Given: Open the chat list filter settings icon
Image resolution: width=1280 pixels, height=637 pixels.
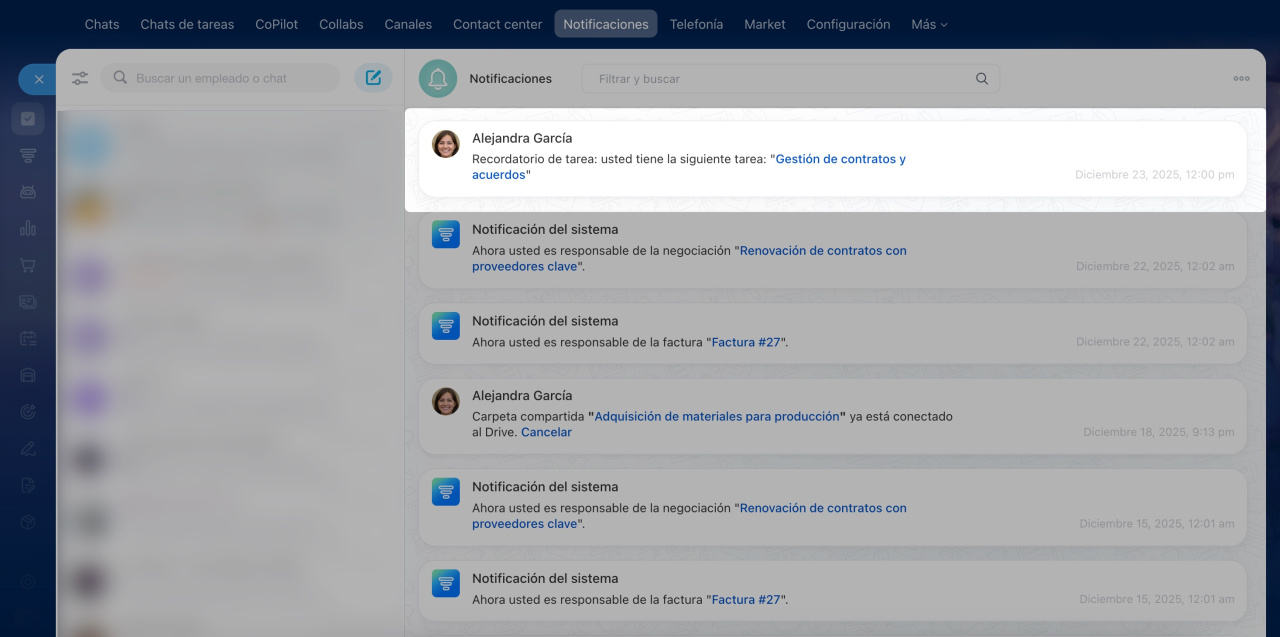Looking at the screenshot, I should coord(80,78).
